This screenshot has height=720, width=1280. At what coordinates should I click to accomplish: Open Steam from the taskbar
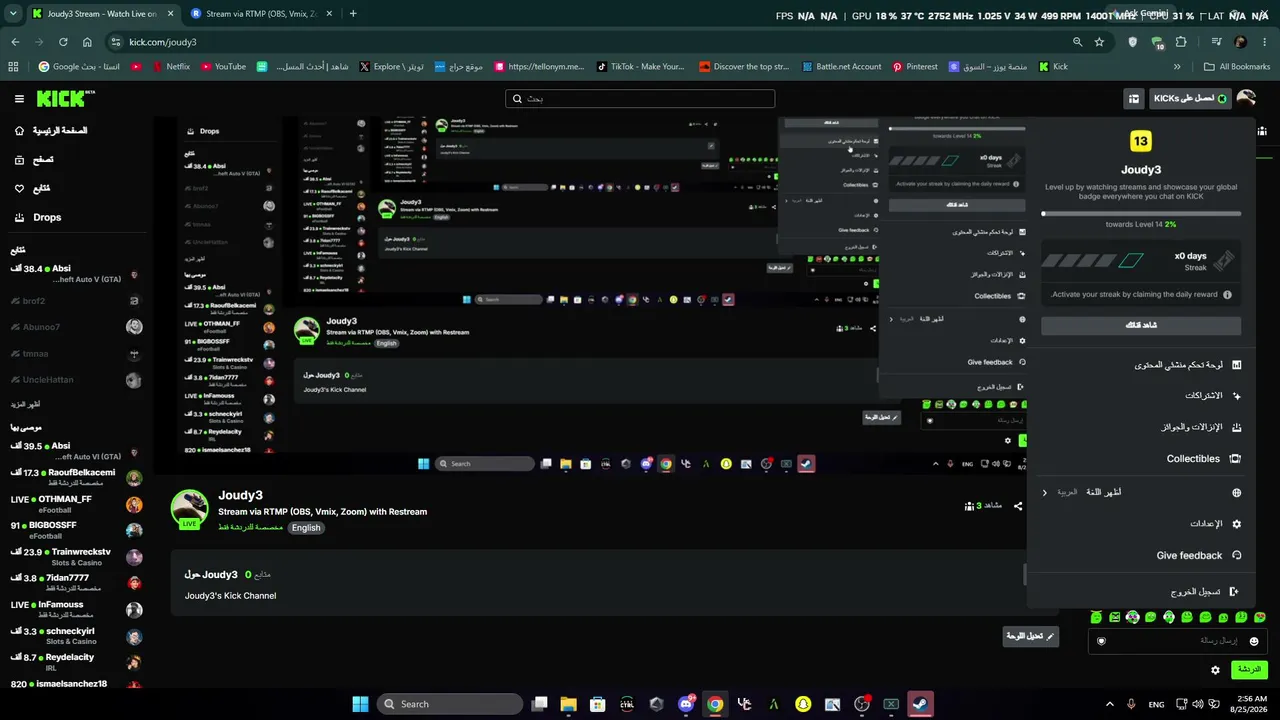coord(920,704)
